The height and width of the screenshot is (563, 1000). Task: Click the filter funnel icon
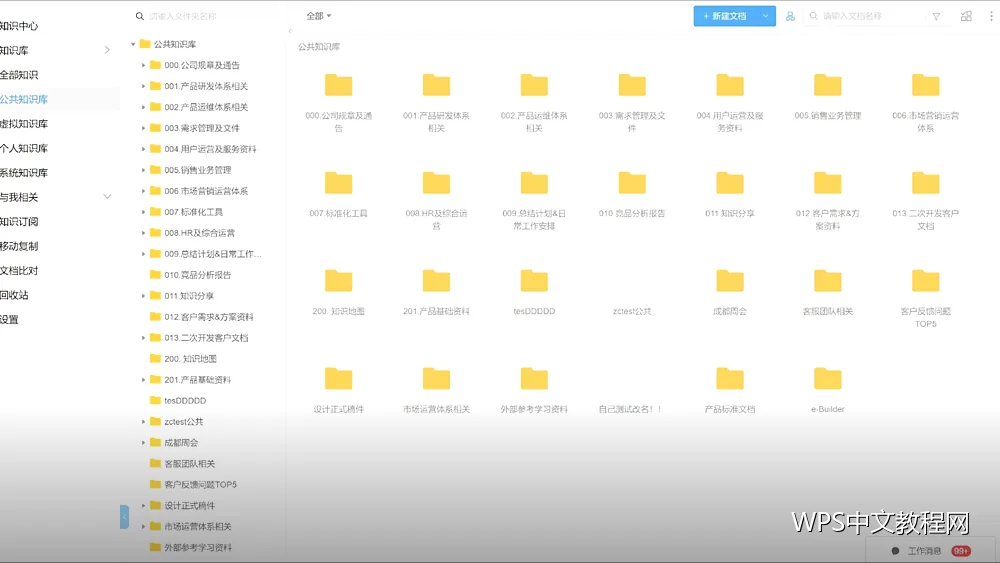[x=936, y=16]
